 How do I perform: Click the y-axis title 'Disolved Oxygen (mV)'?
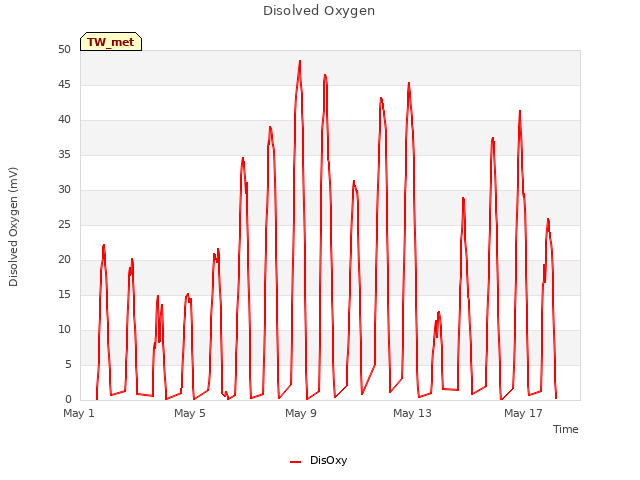pyautogui.click(x=13, y=227)
